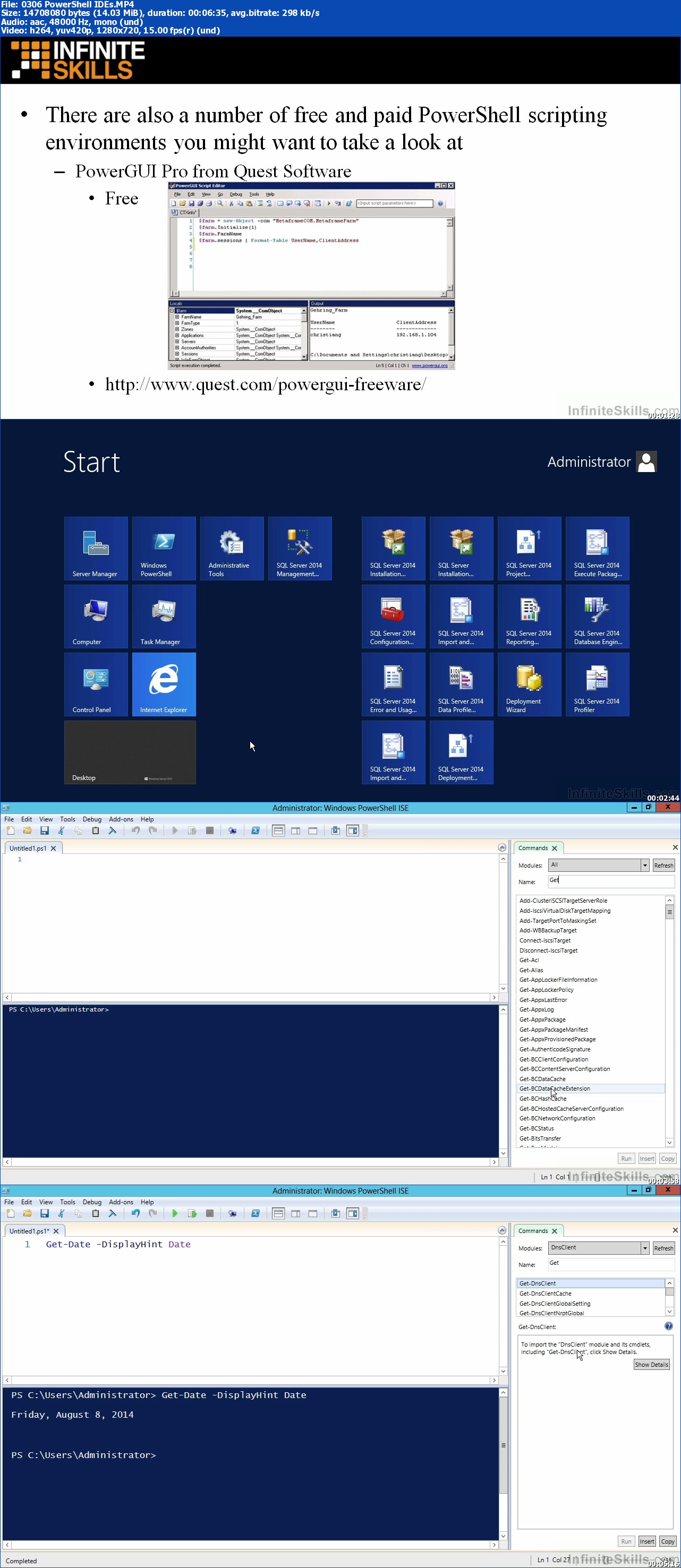Open Debug menu in empty-script ISE window
681x1568 pixels.
[92, 819]
